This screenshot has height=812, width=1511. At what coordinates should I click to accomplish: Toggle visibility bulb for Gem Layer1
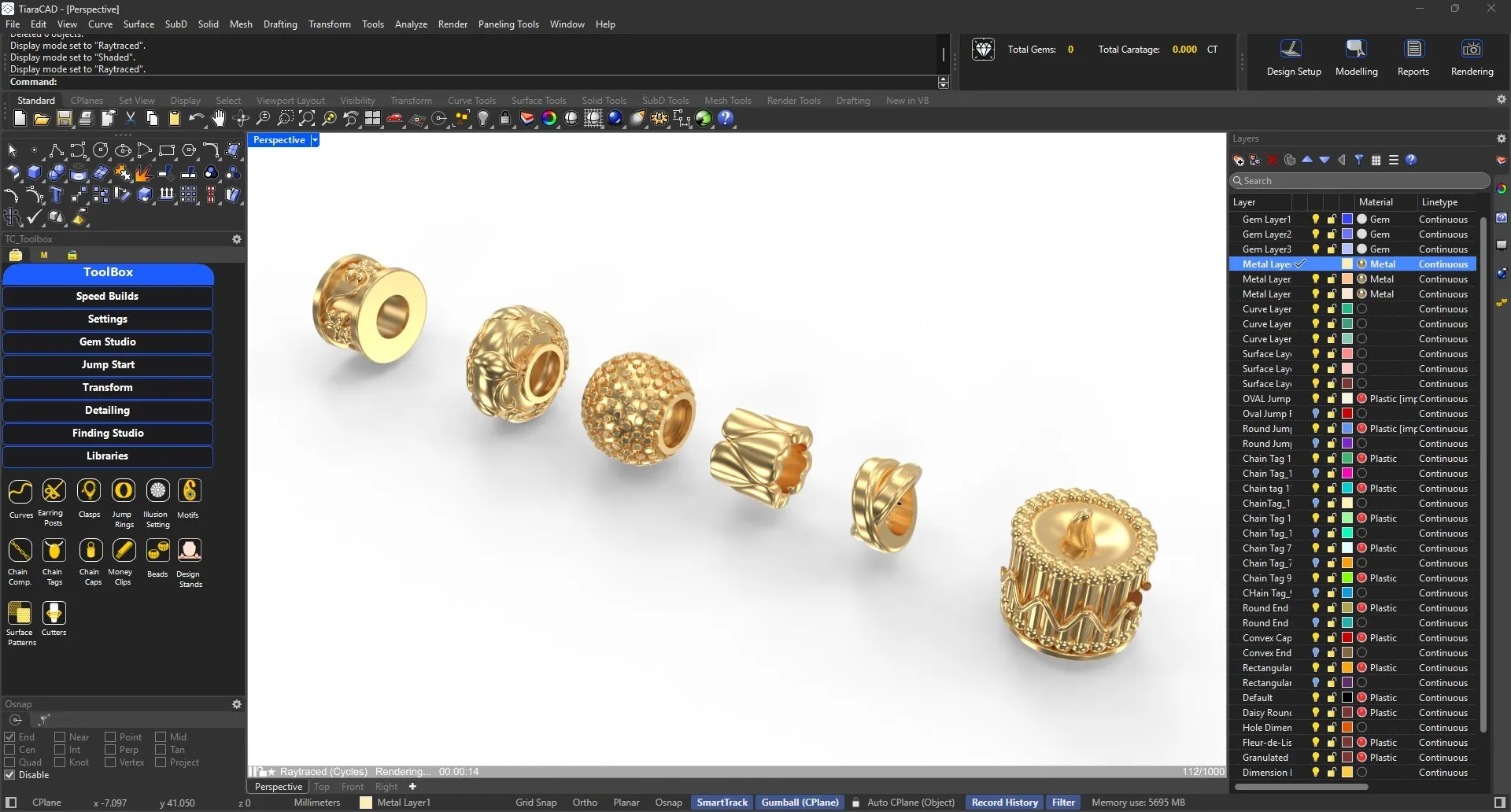click(1315, 220)
